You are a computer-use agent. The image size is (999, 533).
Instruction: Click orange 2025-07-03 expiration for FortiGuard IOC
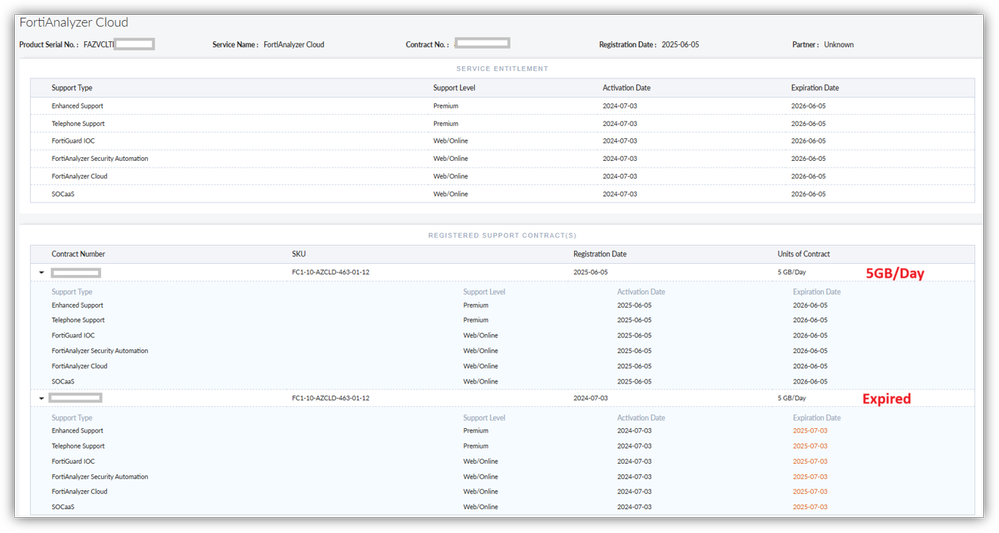point(810,462)
